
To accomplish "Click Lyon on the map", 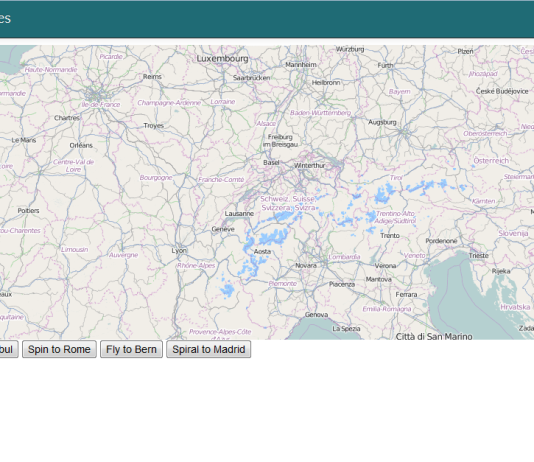I will (179, 251).
